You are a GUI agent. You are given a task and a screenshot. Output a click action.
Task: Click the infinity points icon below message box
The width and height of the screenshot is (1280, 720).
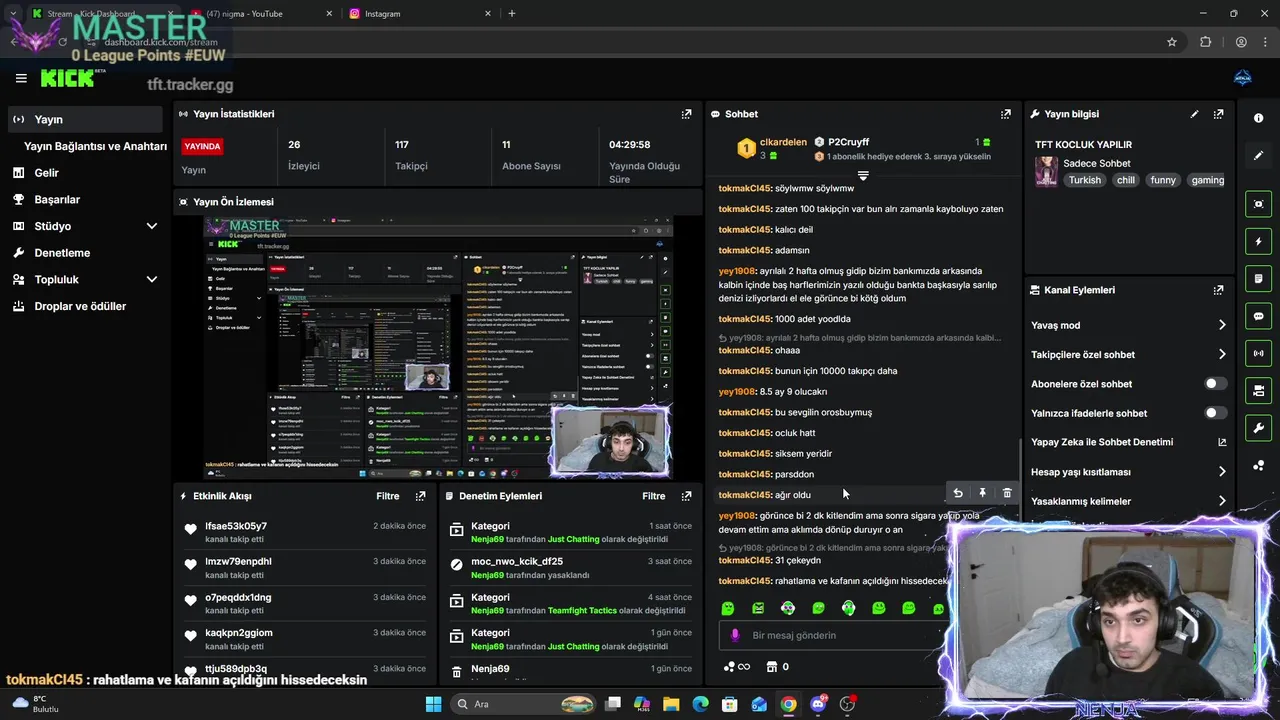coord(736,667)
